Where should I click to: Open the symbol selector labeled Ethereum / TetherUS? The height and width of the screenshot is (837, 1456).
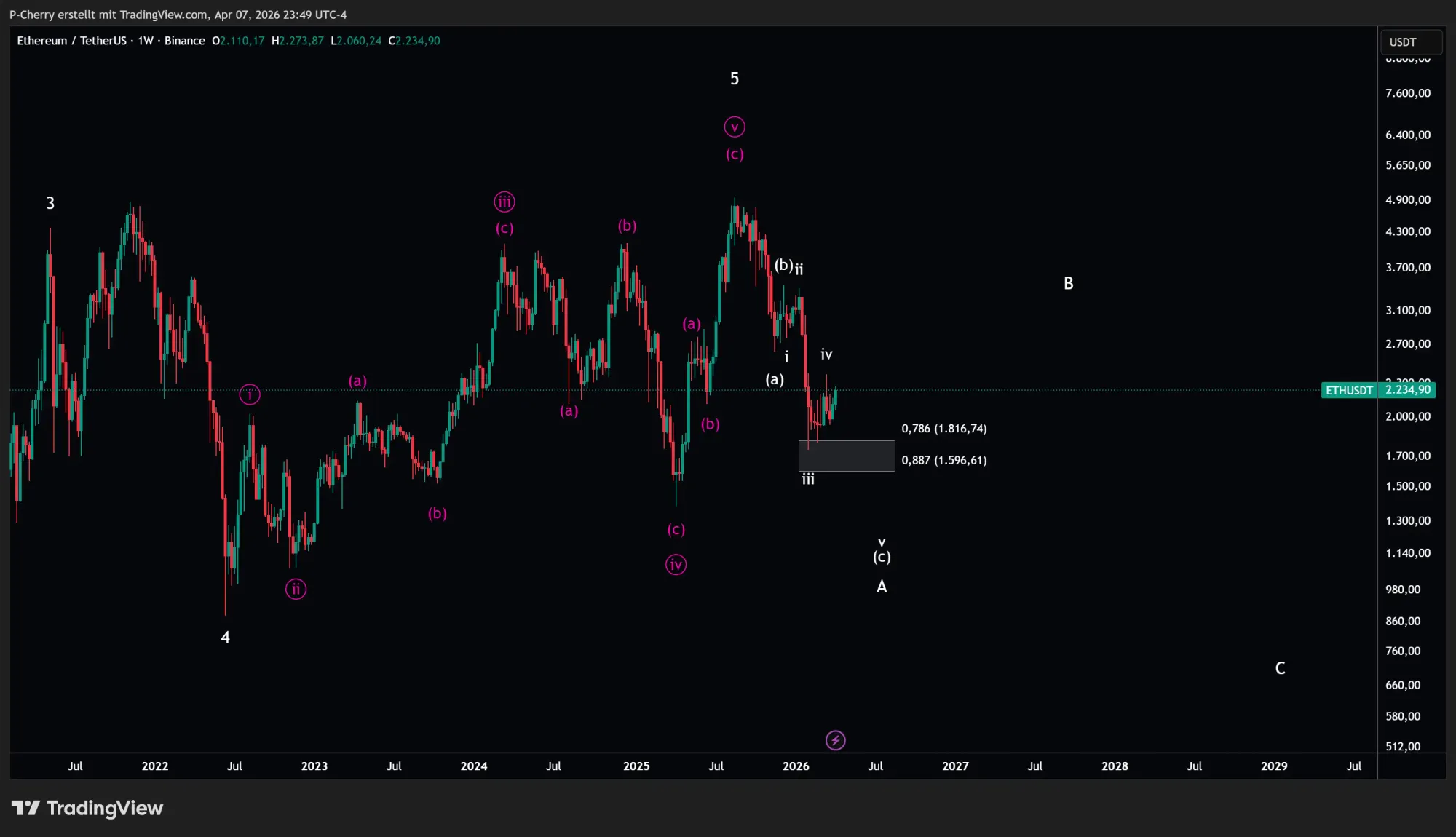coord(71,41)
